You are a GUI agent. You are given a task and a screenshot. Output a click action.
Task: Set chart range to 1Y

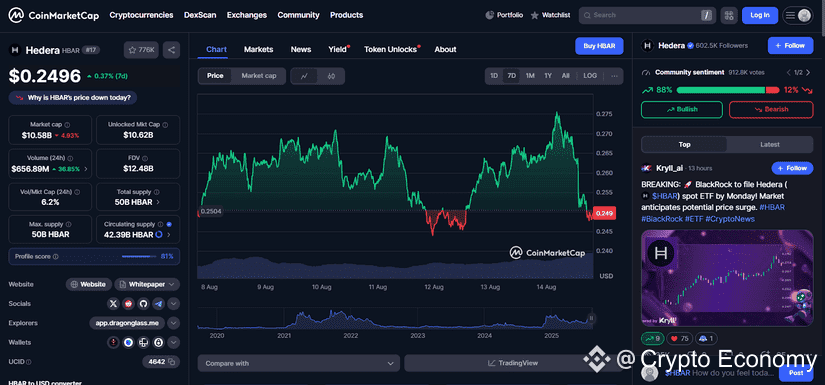tap(548, 76)
